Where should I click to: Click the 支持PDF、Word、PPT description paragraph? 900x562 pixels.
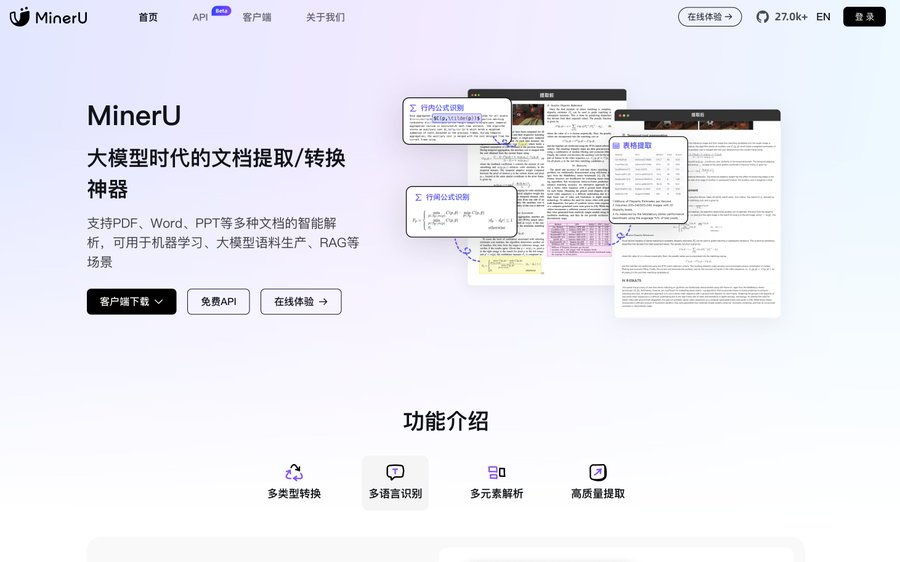pos(223,242)
